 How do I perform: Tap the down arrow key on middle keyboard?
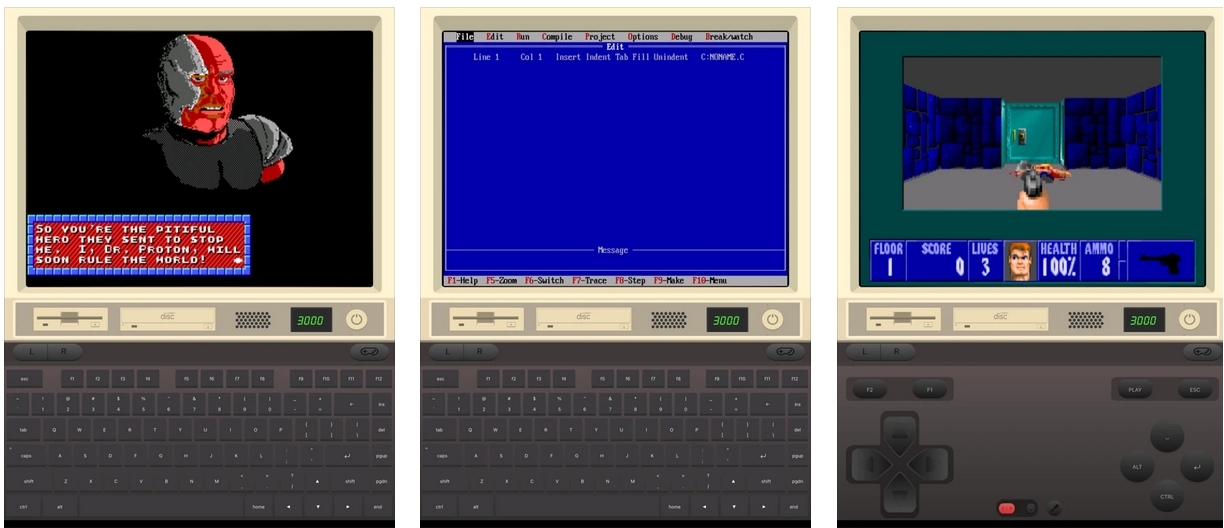tap(734, 506)
